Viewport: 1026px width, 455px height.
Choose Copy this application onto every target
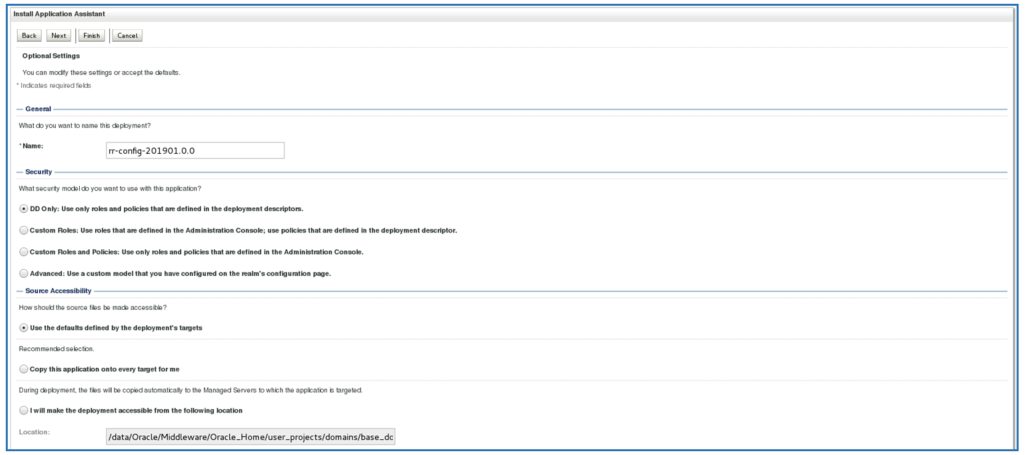coord(24,369)
